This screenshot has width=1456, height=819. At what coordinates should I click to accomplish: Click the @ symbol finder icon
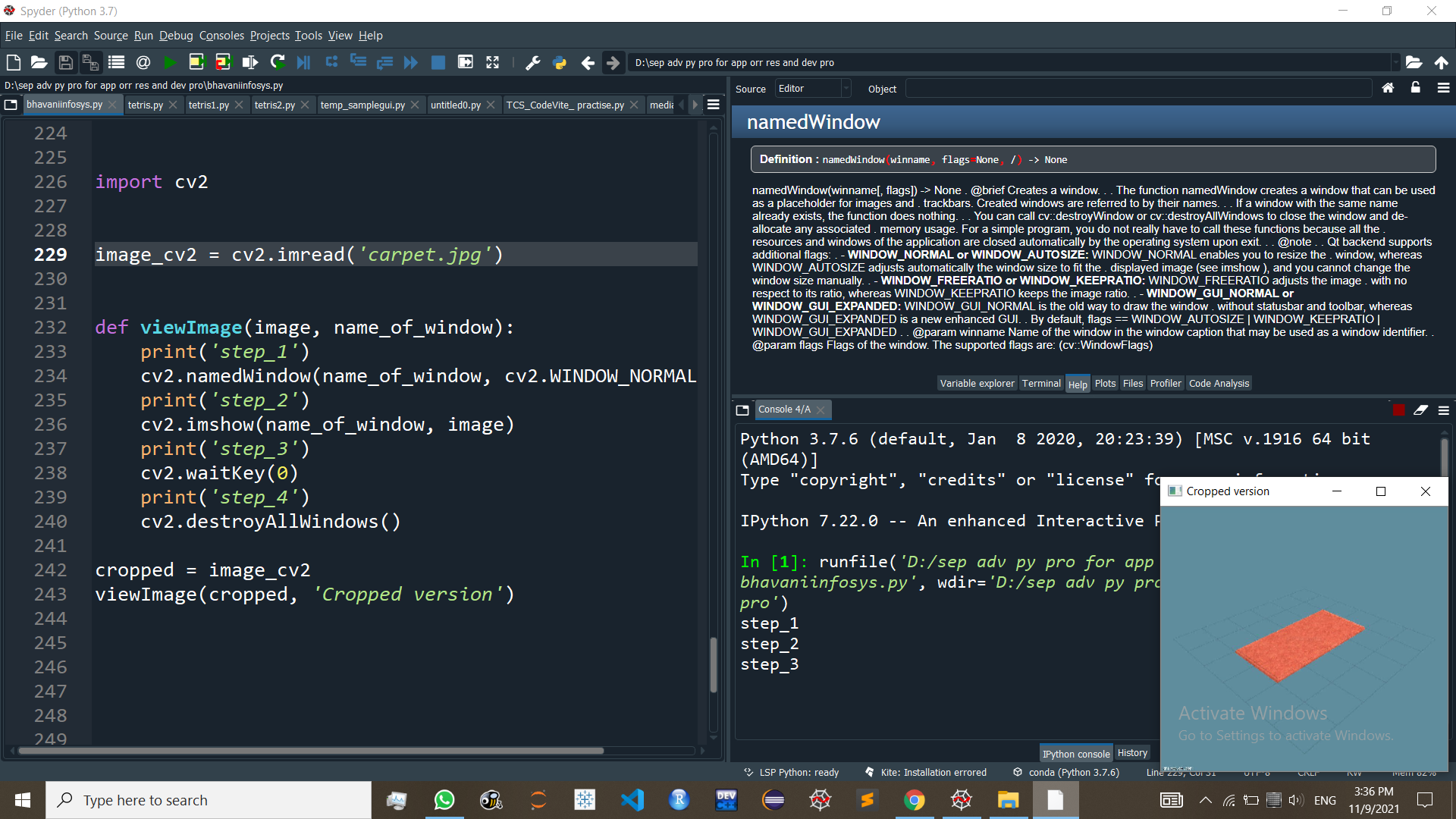tap(143, 62)
